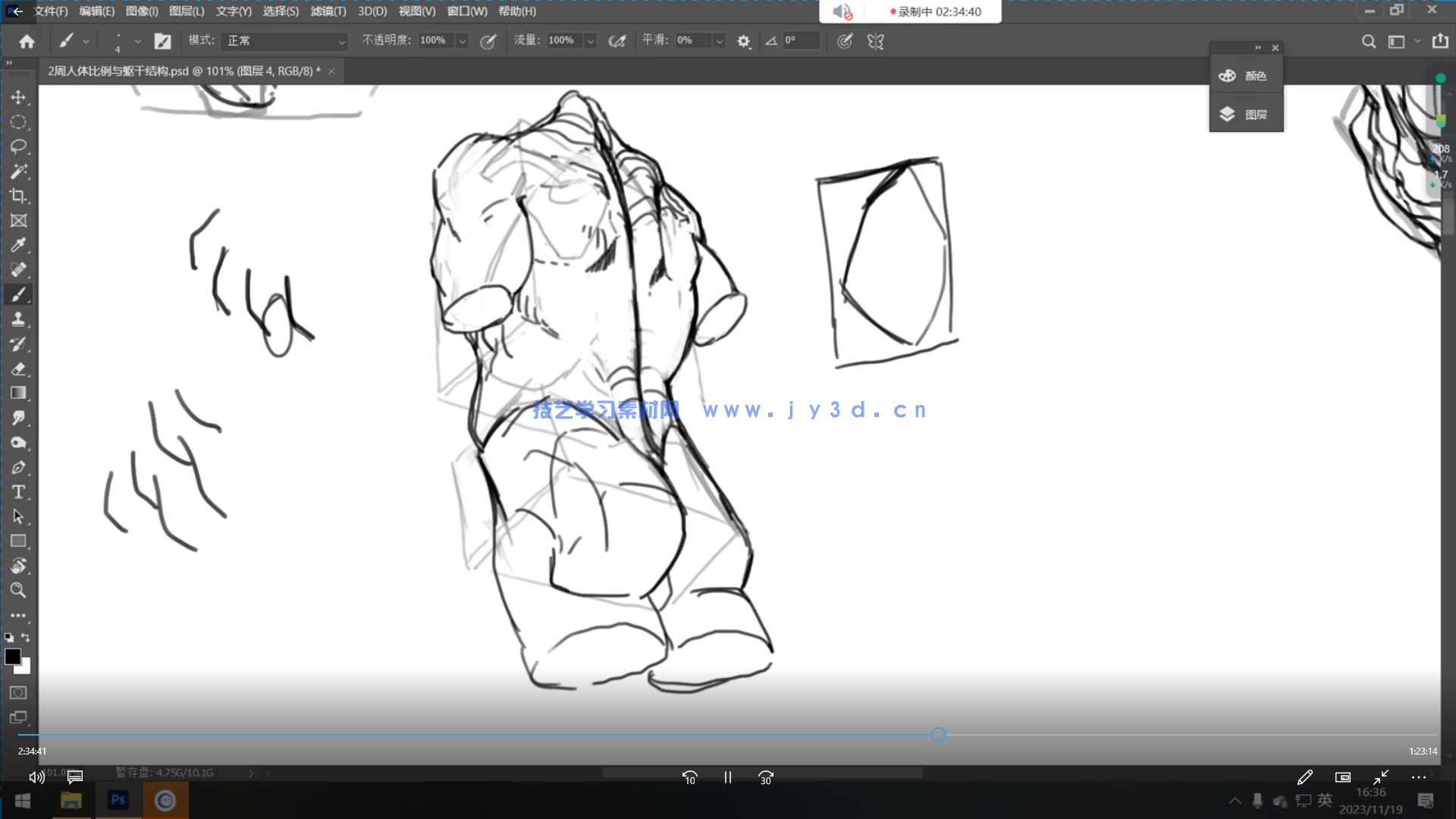This screenshot has height=819, width=1456.
Task: Expand the smoothing 0% dropdown arrow
Action: point(719,41)
